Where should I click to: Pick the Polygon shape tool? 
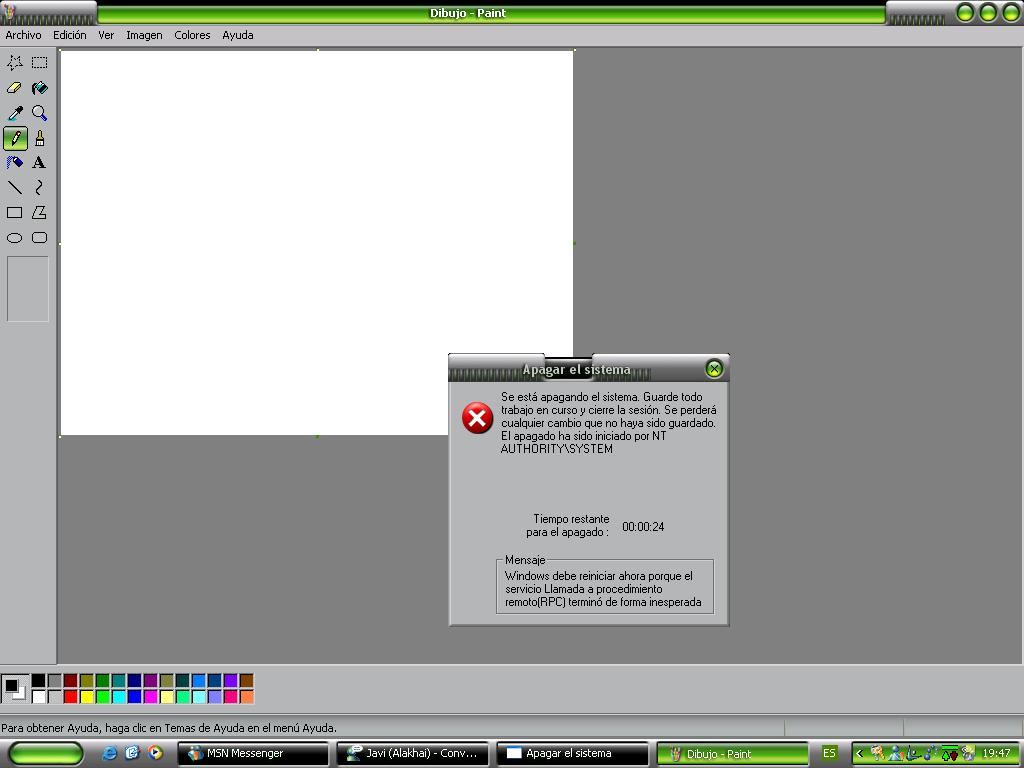(40, 212)
